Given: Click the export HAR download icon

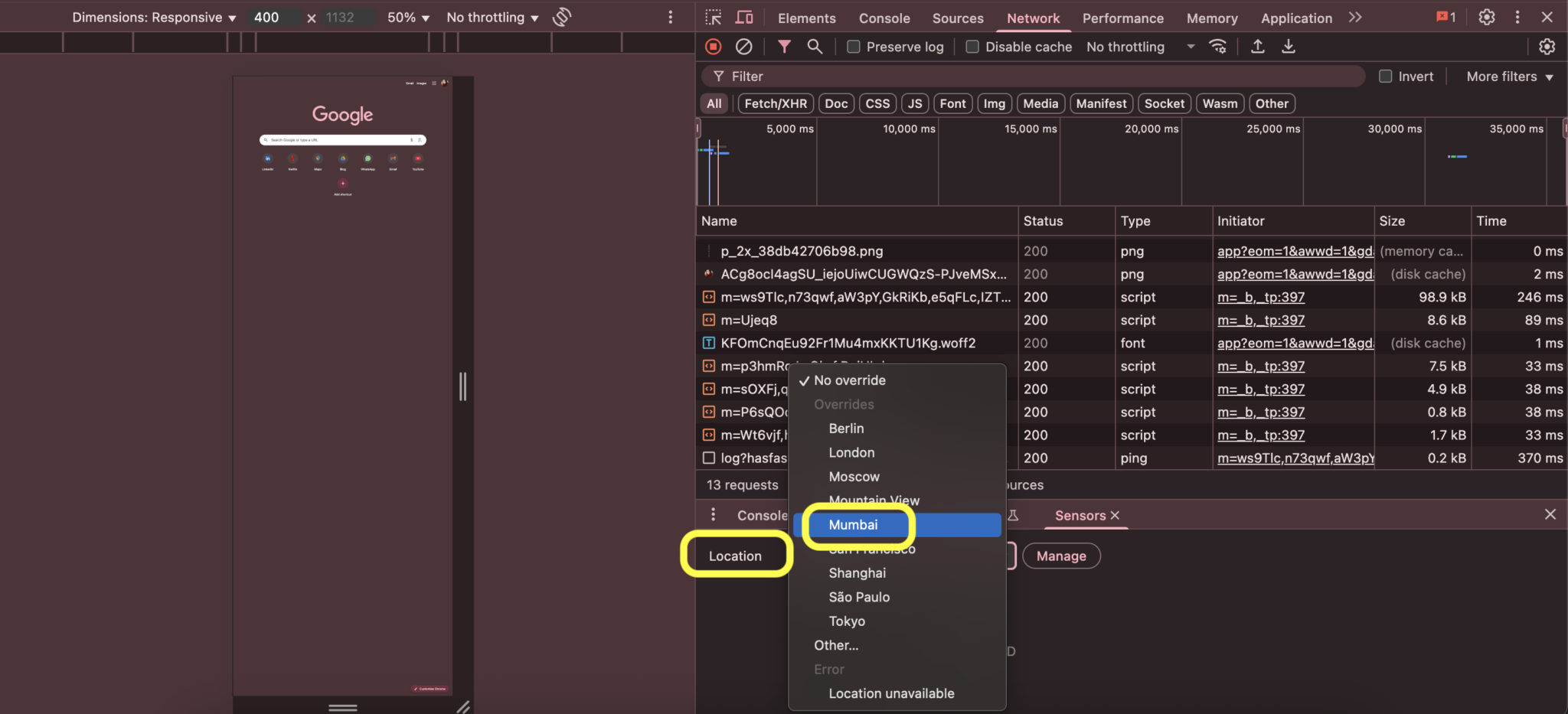Looking at the screenshot, I should point(1289,47).
